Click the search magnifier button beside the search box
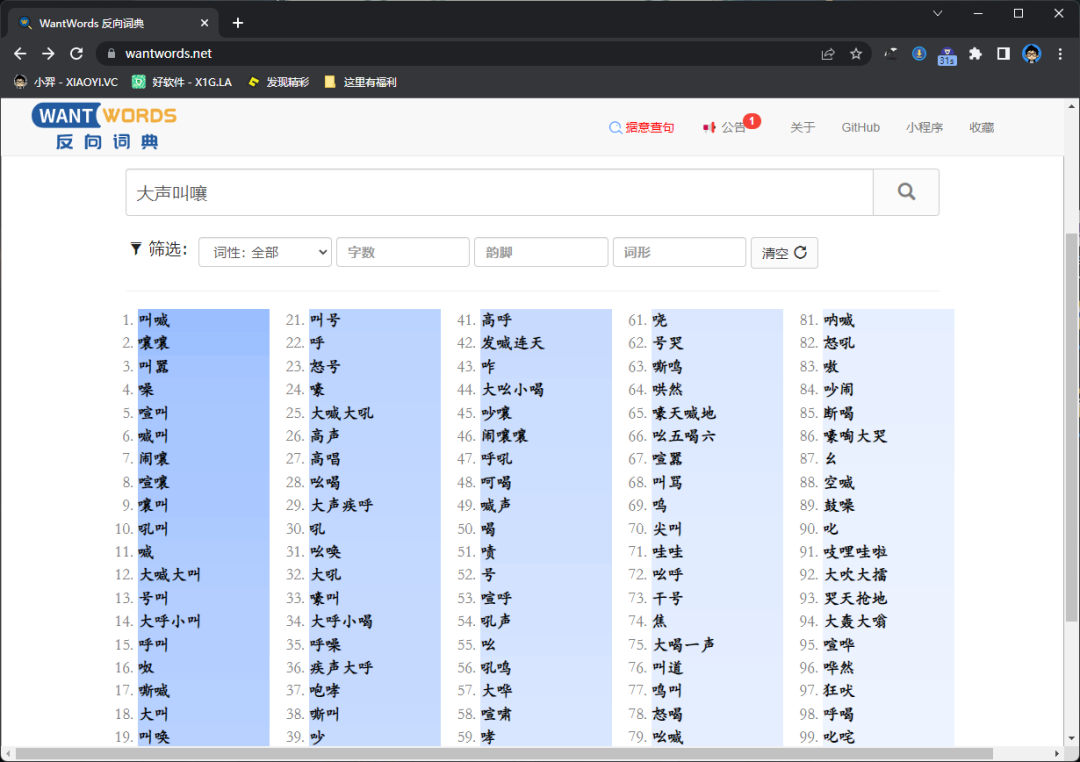 click(905, 191)
